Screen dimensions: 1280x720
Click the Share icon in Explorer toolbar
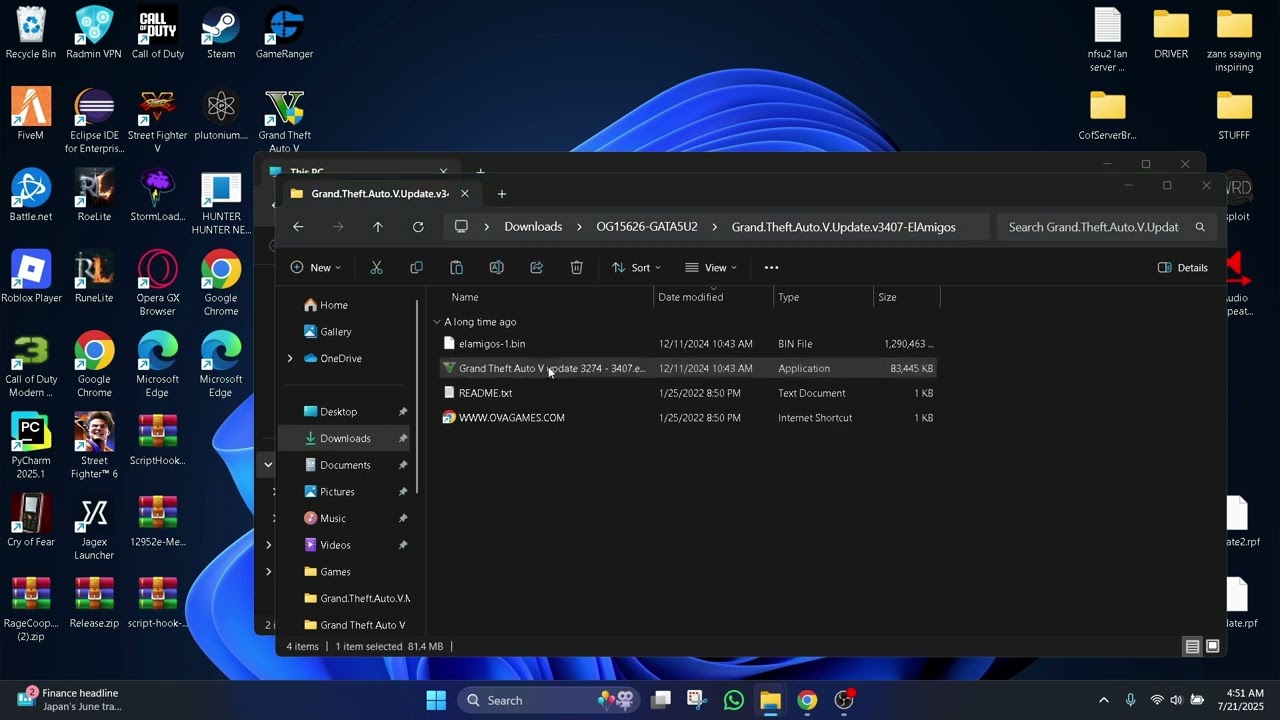point(536,268)
